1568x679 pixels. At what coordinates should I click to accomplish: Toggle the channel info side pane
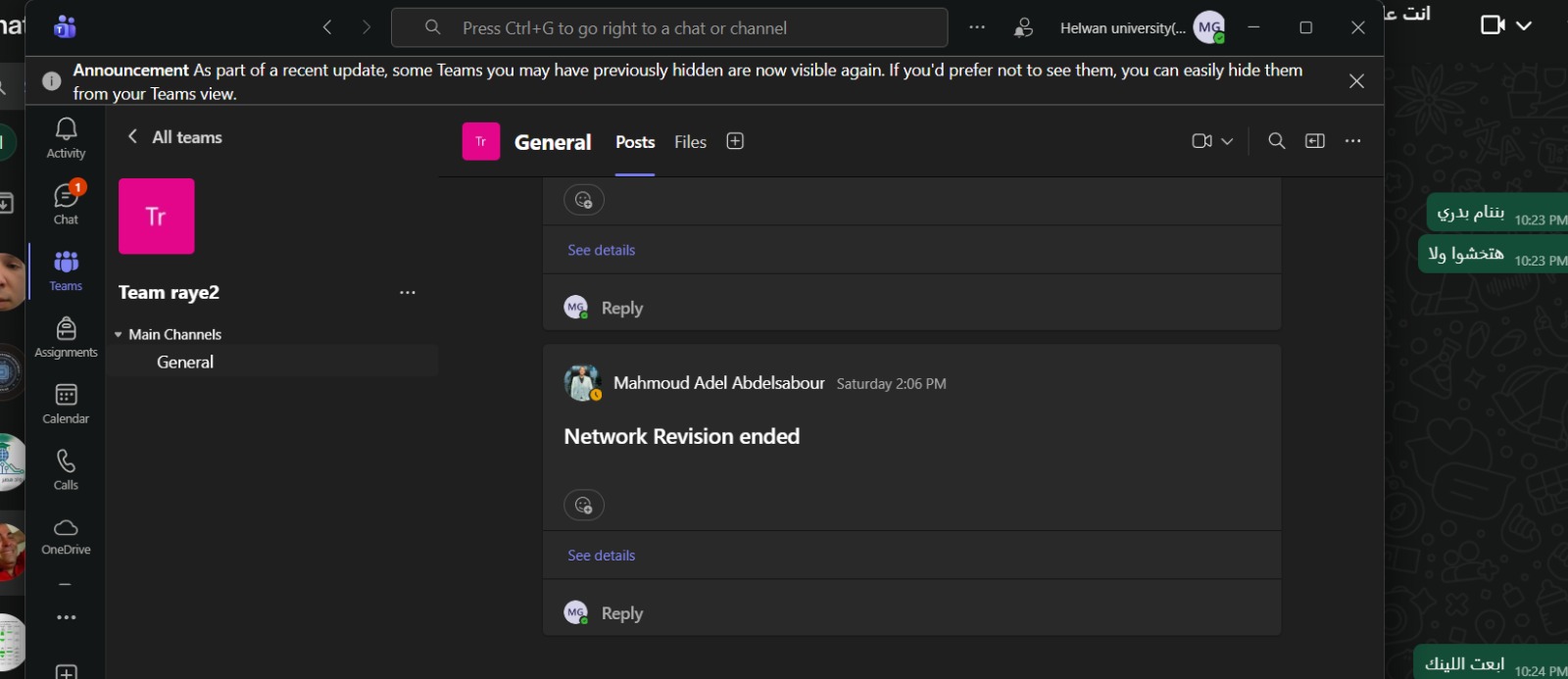(1315, 141)
